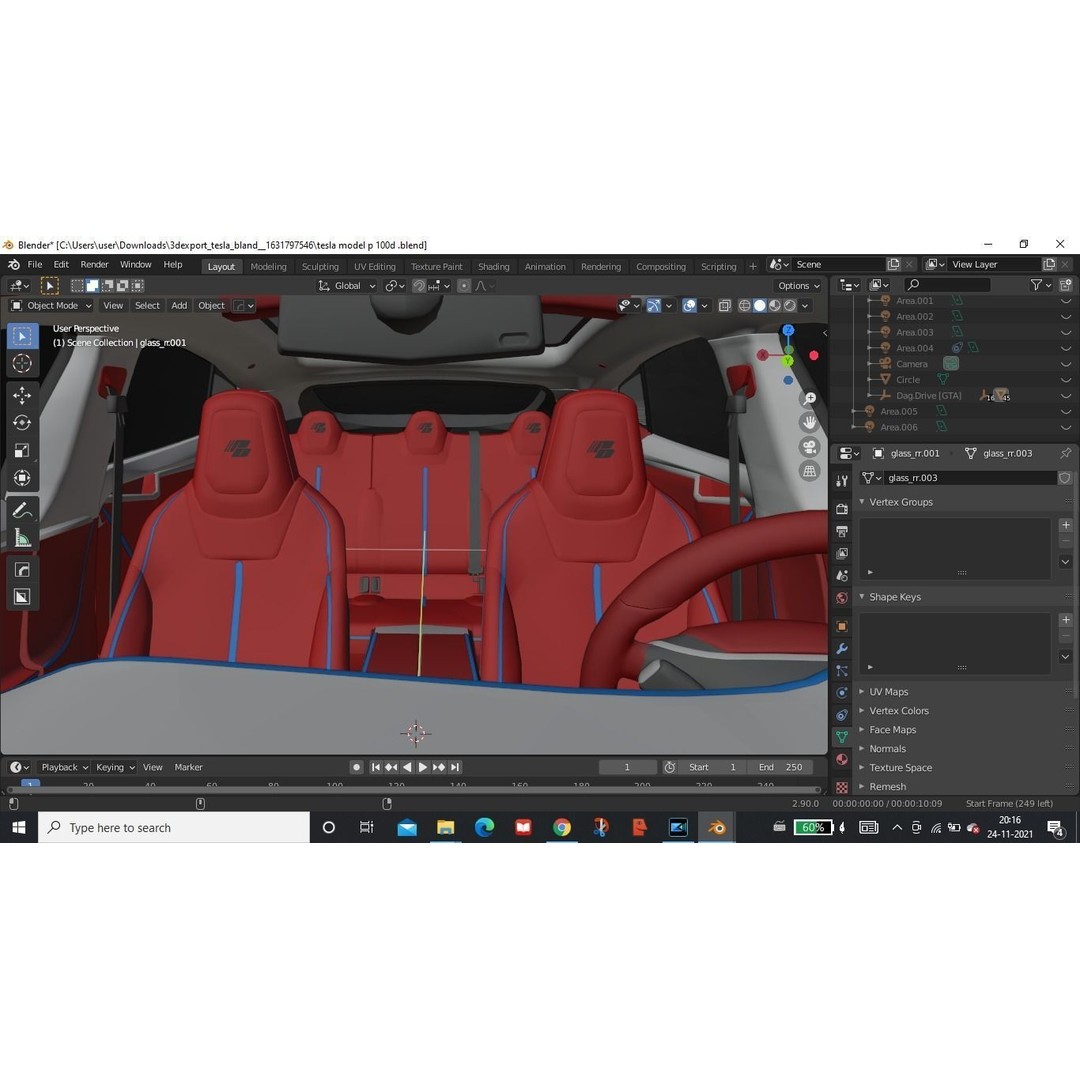Screen dimensions: 1080x1080
Task: Add a new vertex group
Action: click(x=1066, y=525)
